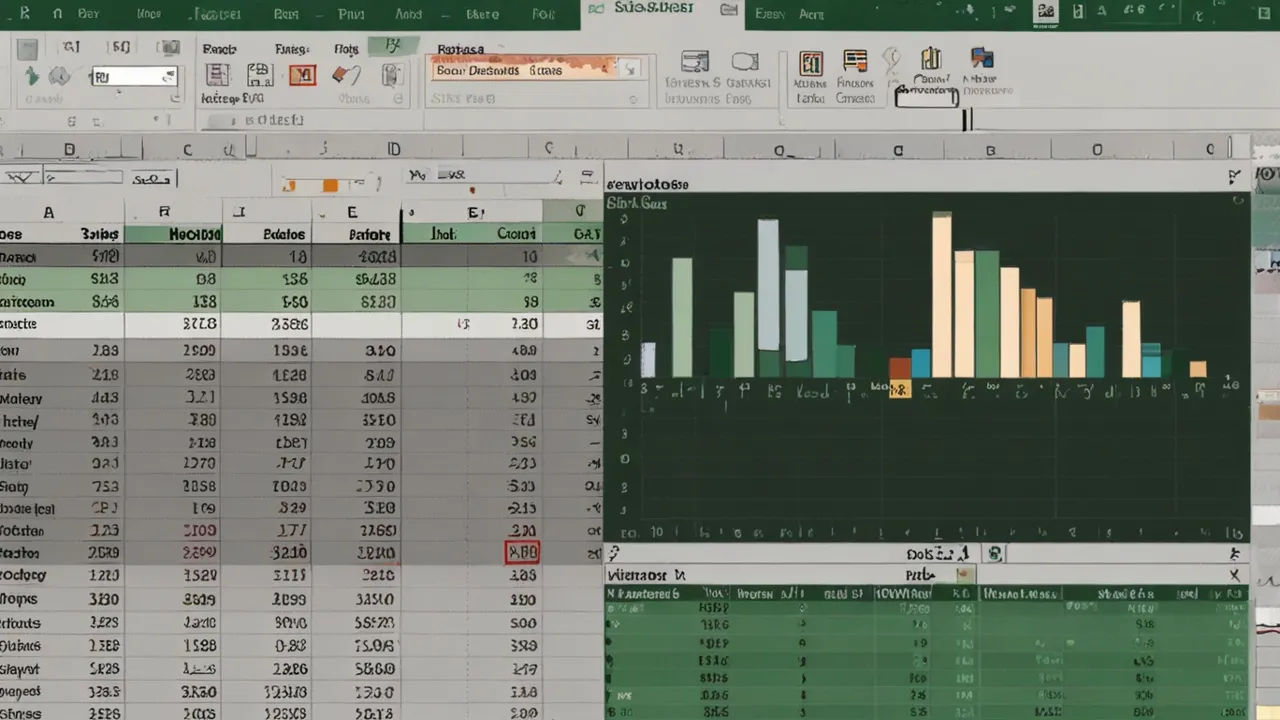Close the lower data panel with the X
The height and width of the screenshot is (720, 1280).
1234,575
